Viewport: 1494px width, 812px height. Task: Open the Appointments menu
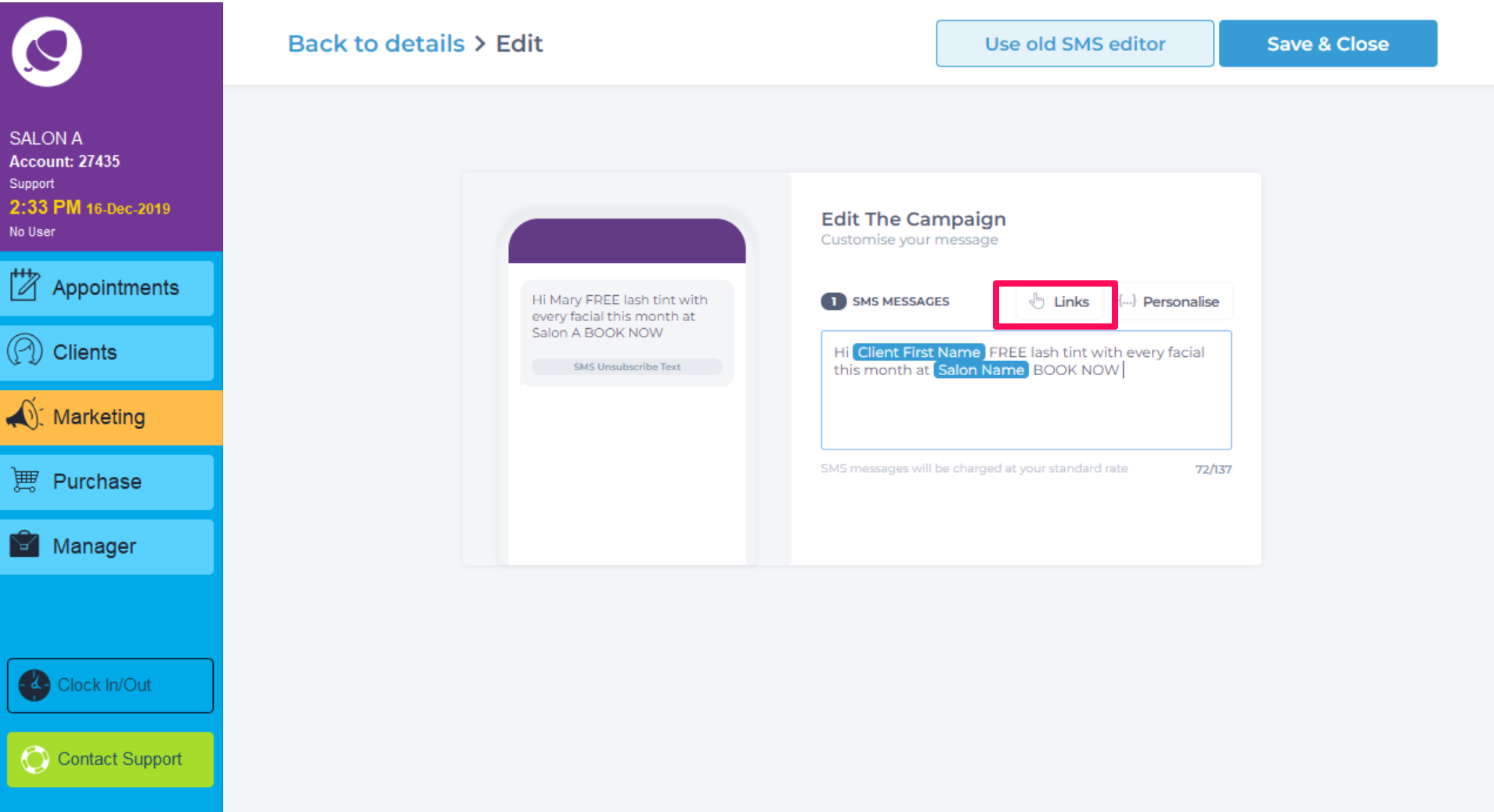tap(107, 288)
